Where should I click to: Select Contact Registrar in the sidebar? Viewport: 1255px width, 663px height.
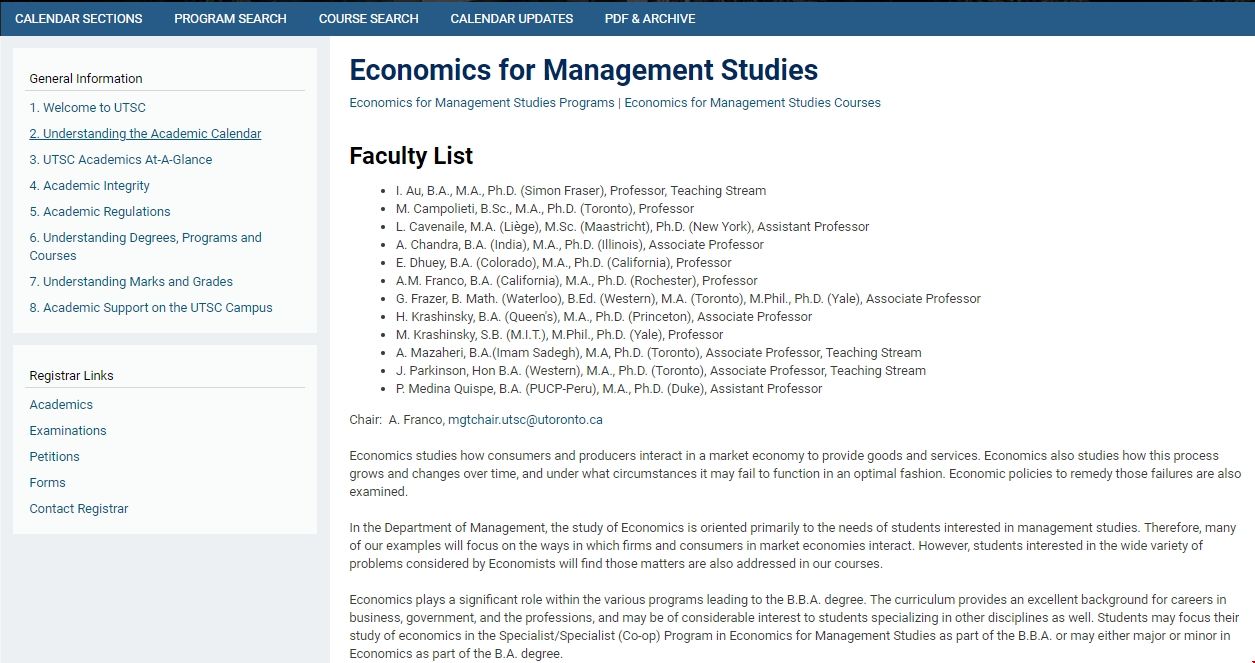(x=79, y=508)
